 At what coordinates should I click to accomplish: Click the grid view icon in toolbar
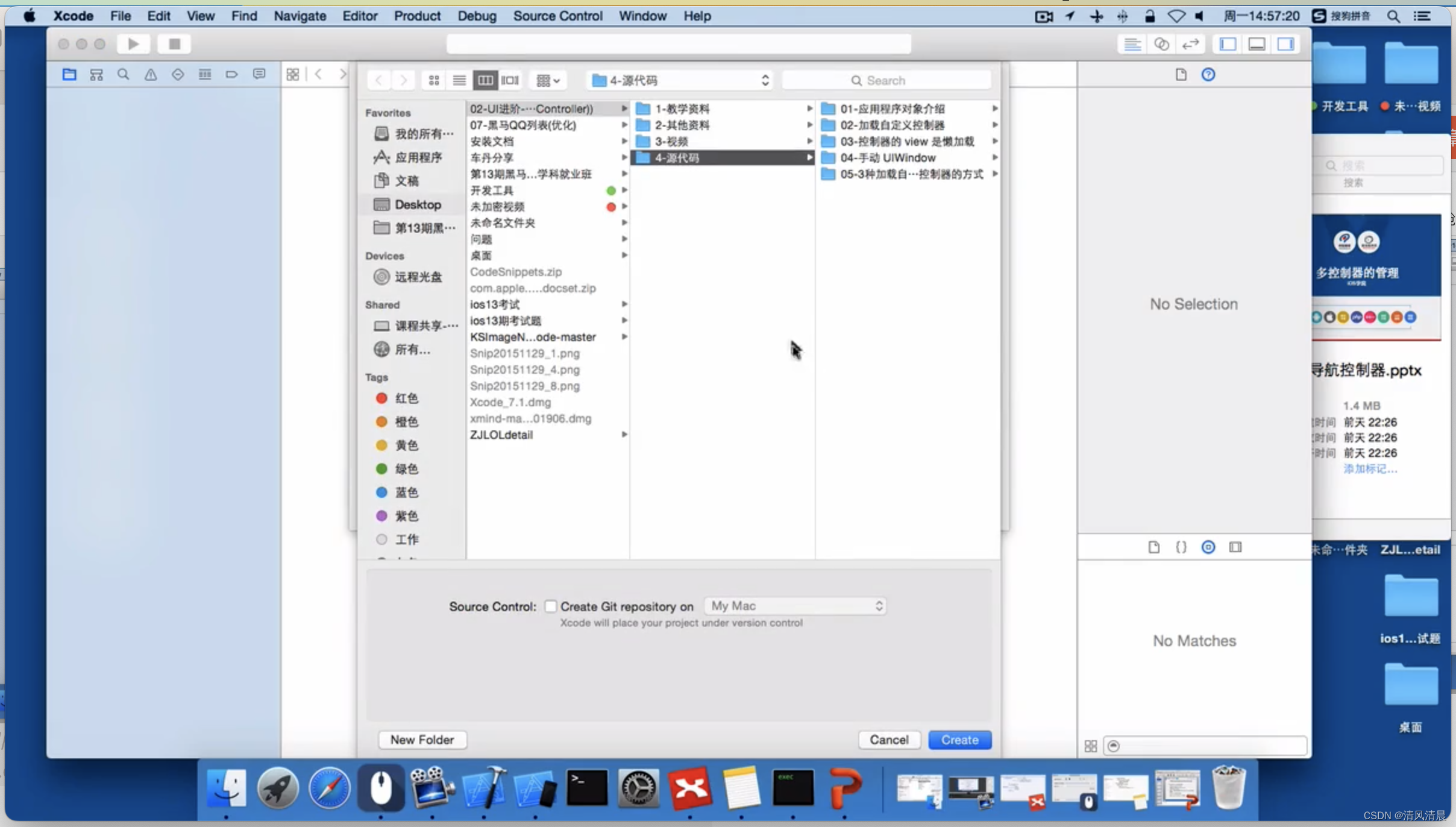point(433,80)
